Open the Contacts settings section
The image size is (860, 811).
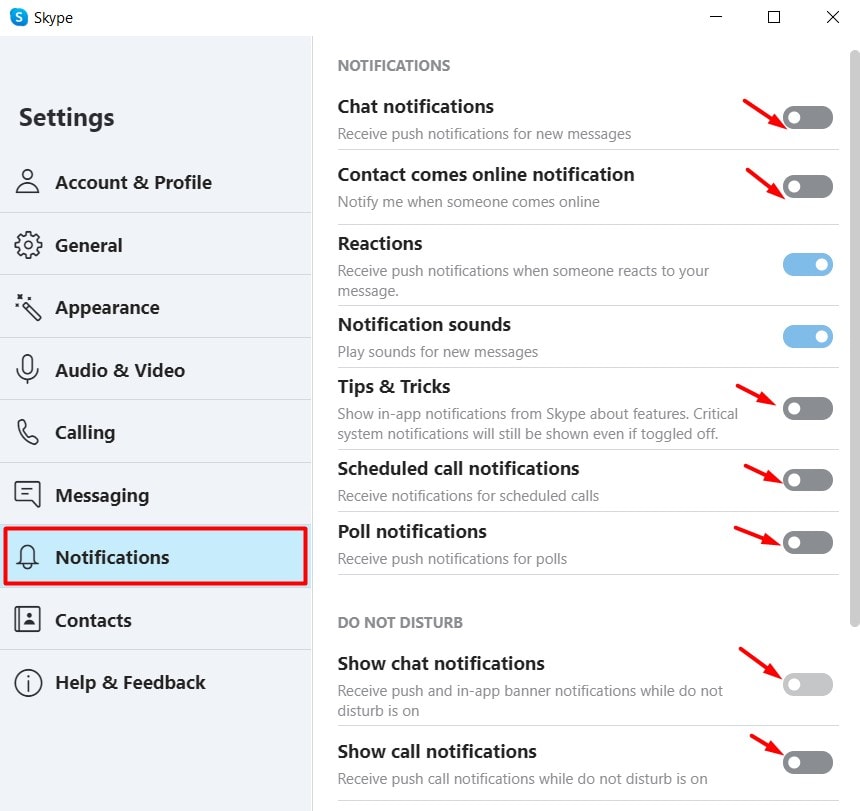coord(156,620)
